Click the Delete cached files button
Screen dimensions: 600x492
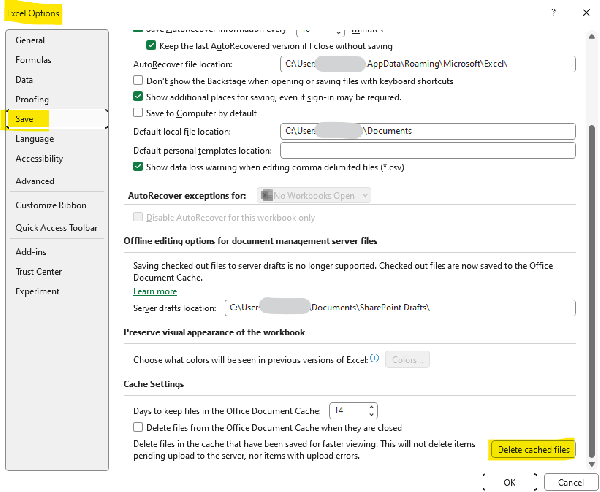(534, 450)
